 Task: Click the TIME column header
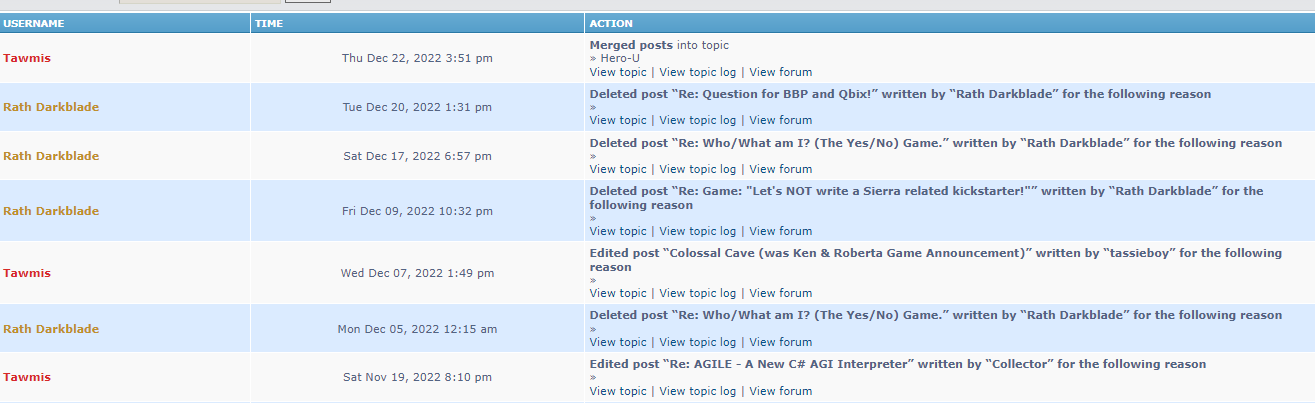pyautogui.click(x=268, y=23)
